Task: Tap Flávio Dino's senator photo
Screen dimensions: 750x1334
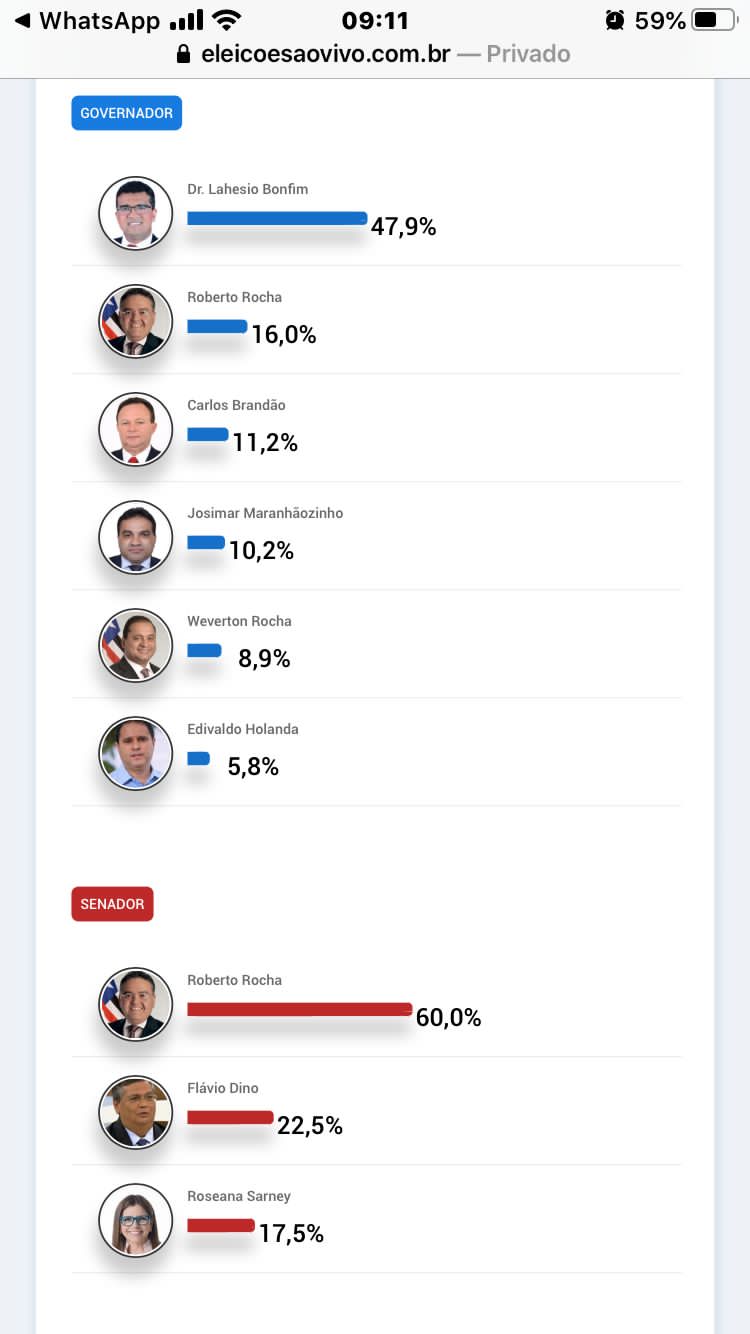Action: (136, 1112)
